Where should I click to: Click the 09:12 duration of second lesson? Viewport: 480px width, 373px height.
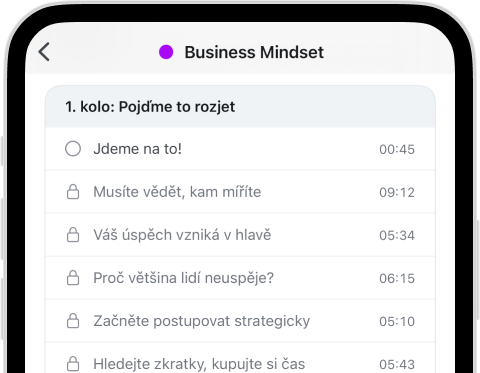pos(397,192)
